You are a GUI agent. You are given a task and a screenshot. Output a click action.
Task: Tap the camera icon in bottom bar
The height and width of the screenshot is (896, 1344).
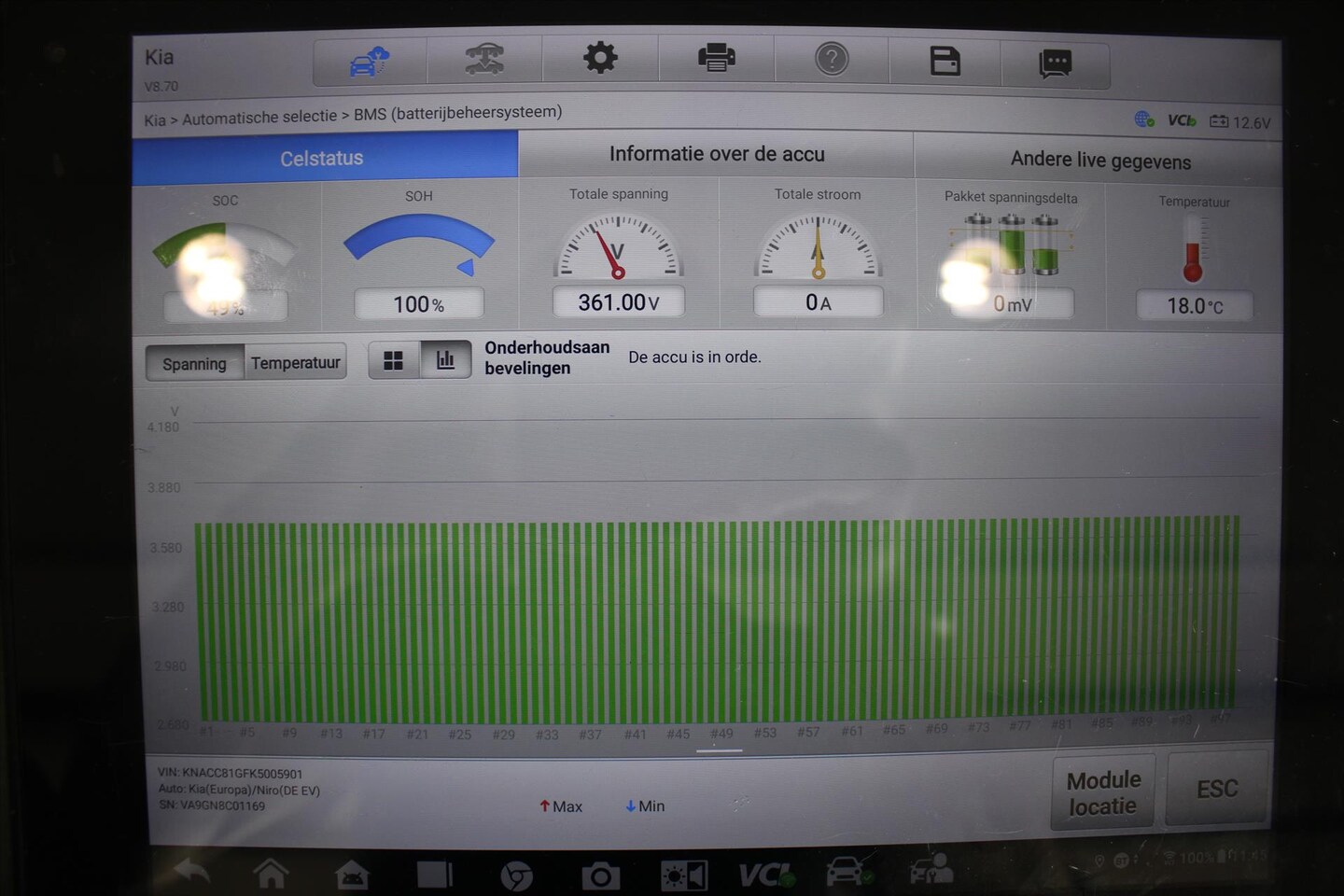point(600,875)
